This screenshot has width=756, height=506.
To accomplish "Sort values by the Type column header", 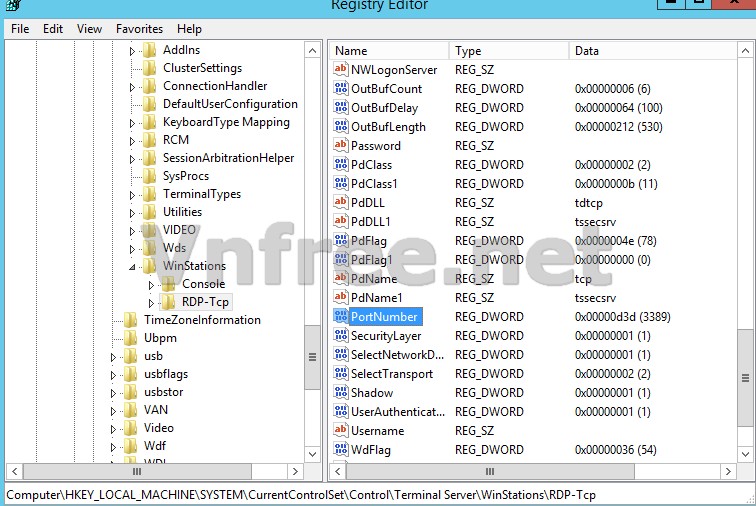I will click(509, 51).
